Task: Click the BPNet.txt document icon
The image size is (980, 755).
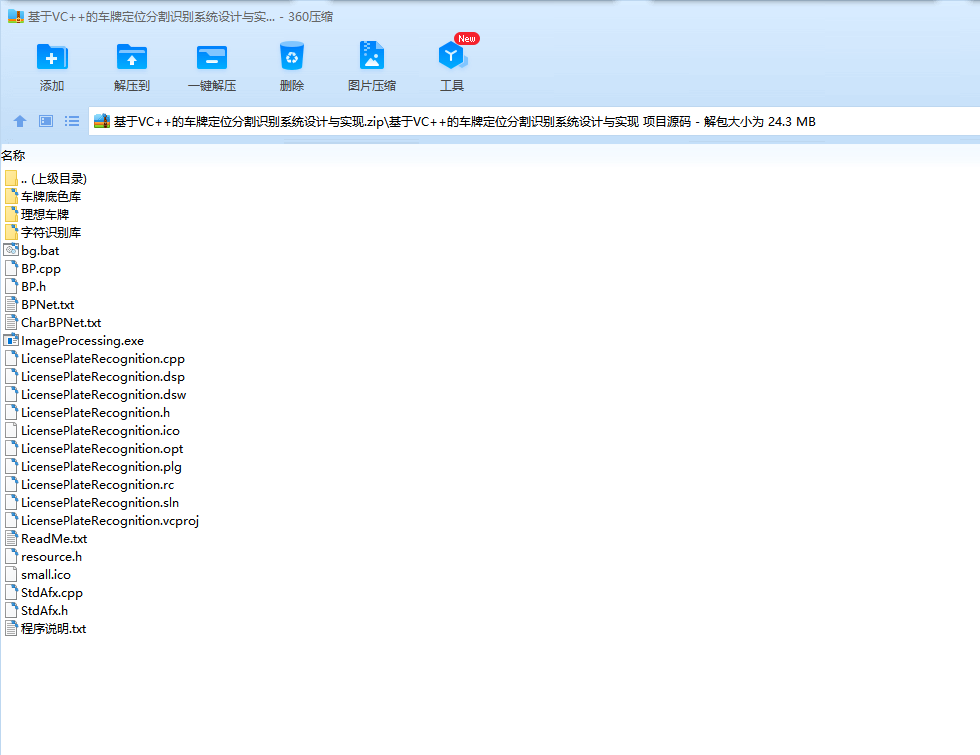Action: pyautogui.click(x=11, y=305)
